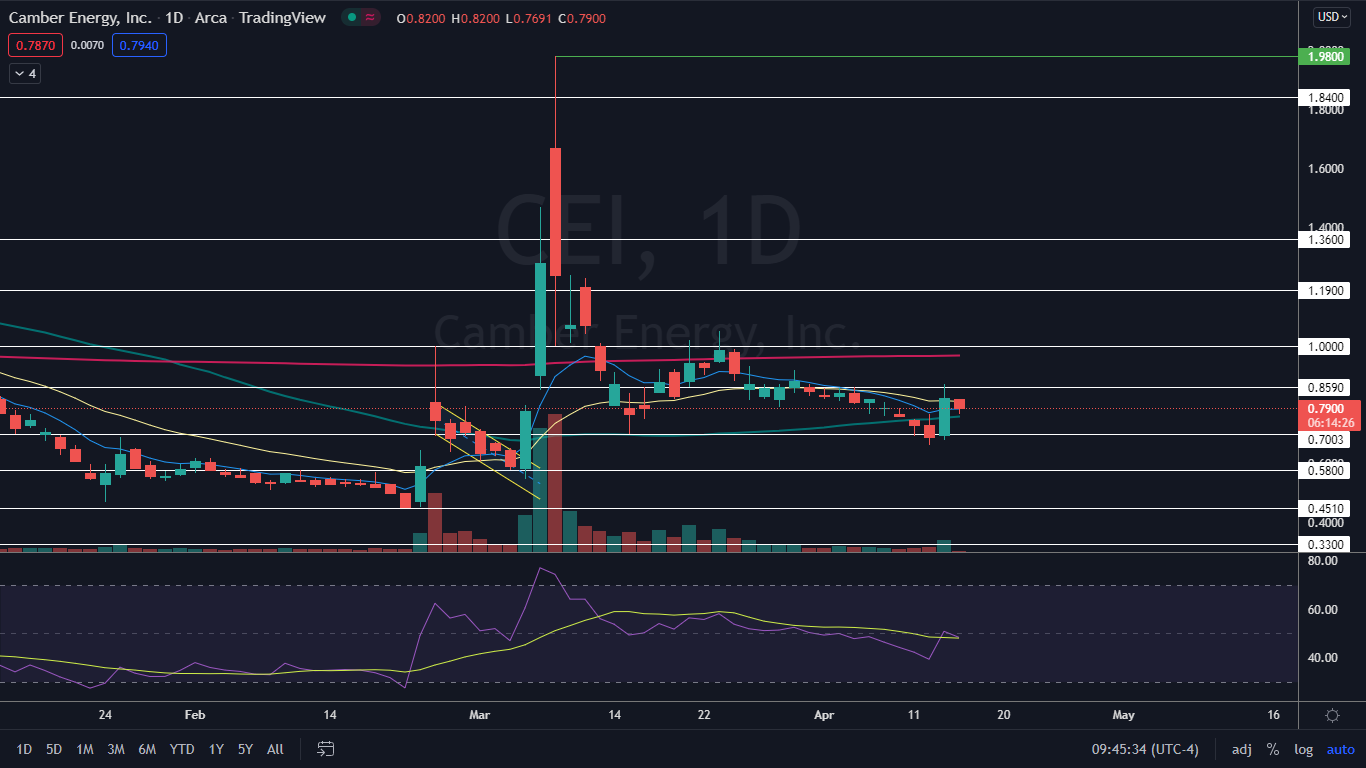The image size is (1366, 768).
Task: Click the low value L0.7691
Action: coord(528,18)
